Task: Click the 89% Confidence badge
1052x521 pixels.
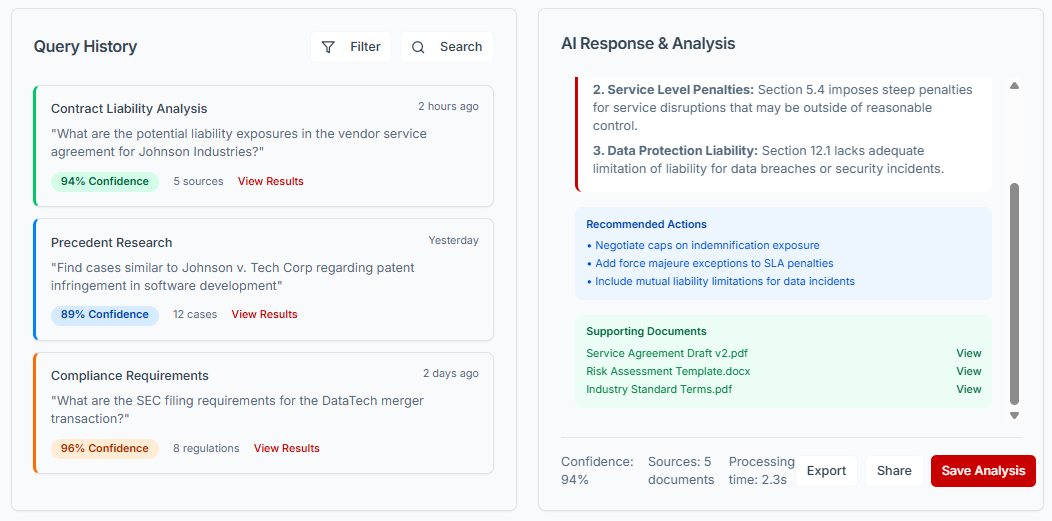Action: pos(105,315)
